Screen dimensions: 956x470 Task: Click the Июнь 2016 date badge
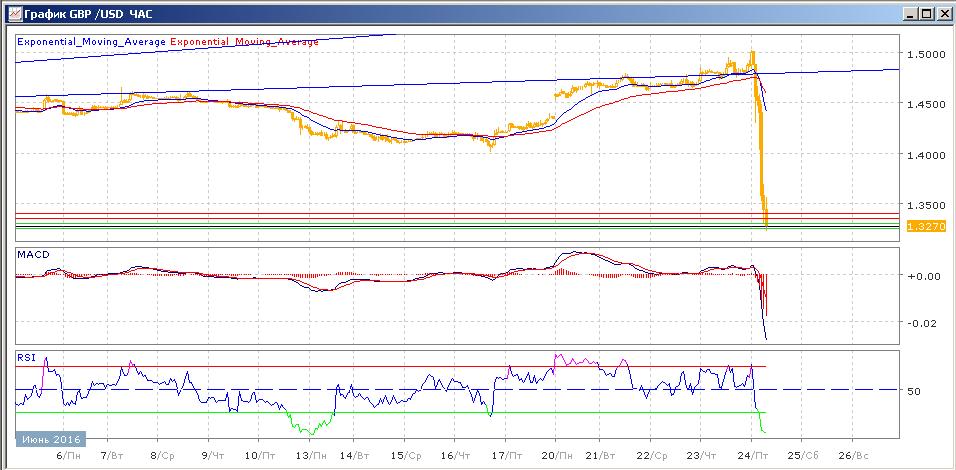click(51, 439)
